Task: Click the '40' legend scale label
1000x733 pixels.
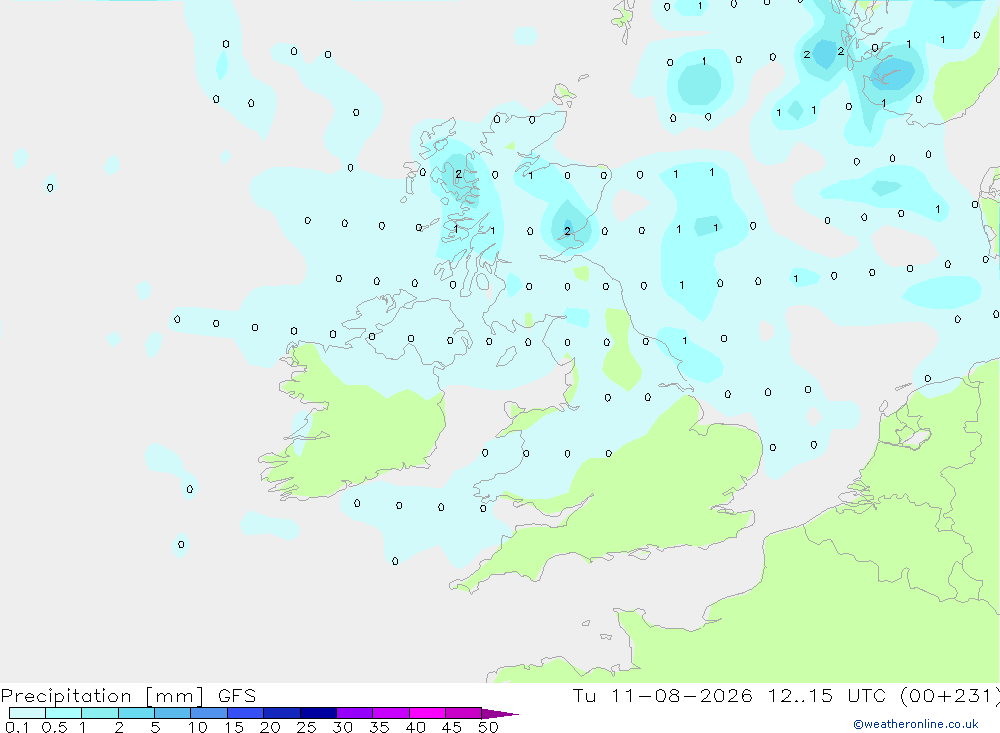Action: pyautogui.click(x=415, y=727)
